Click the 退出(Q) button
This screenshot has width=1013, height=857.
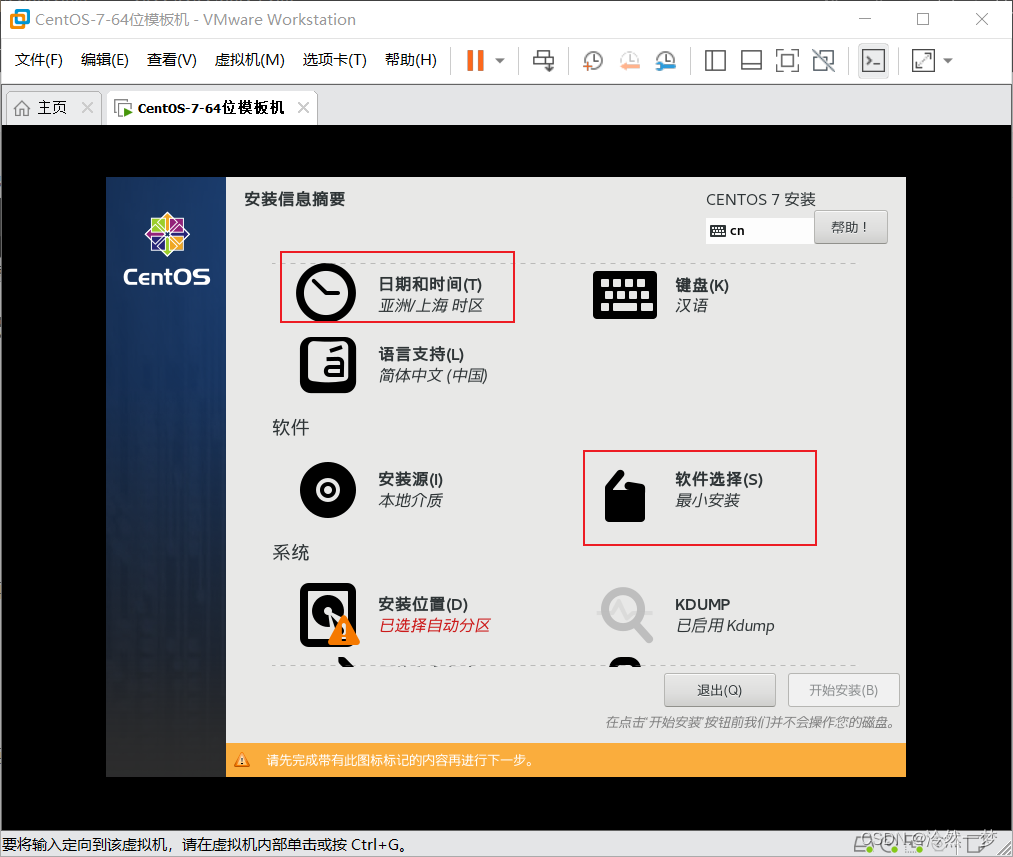[720, 690]
